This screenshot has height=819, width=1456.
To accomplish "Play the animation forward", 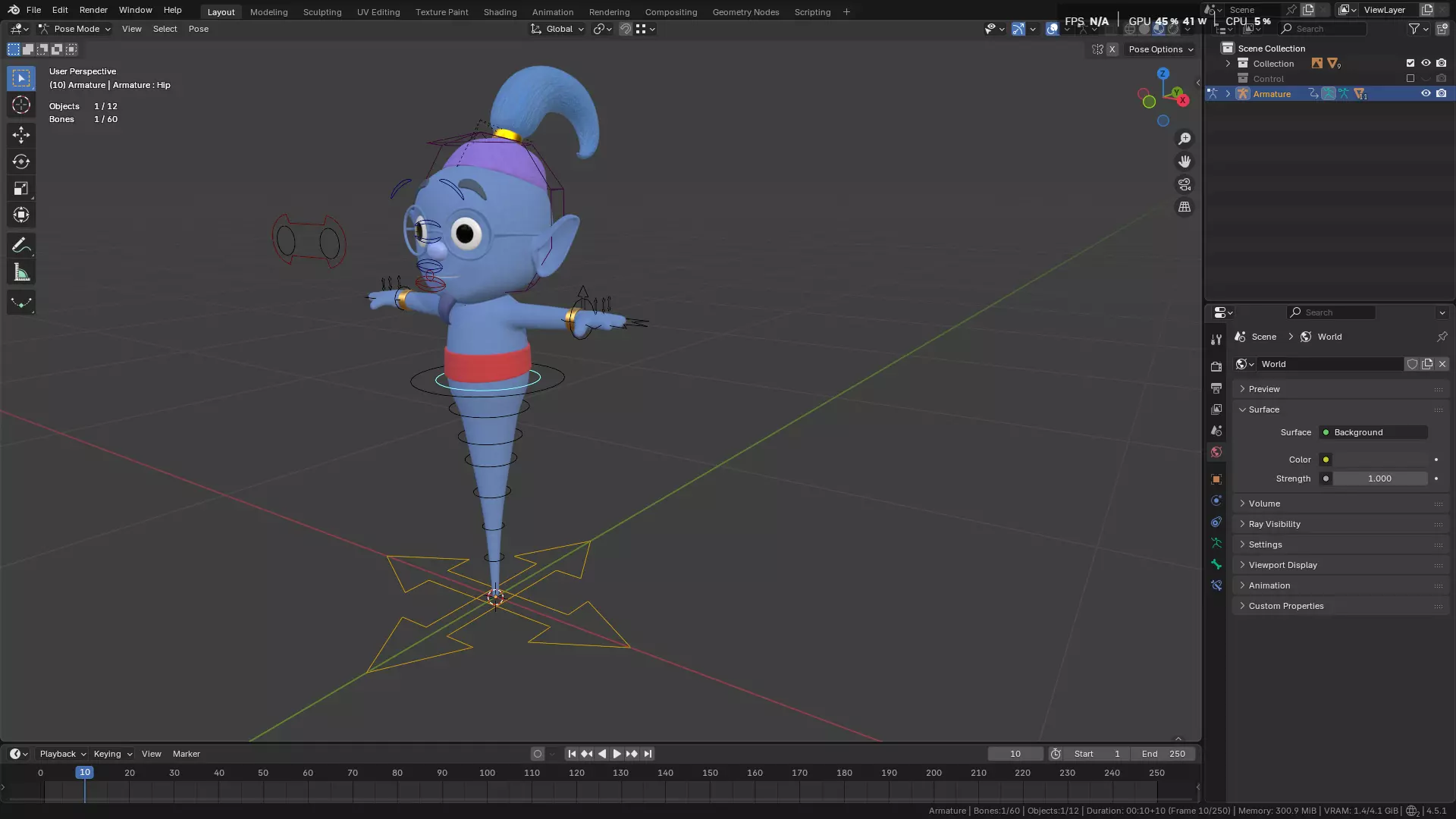I will (x=617, y=754).
